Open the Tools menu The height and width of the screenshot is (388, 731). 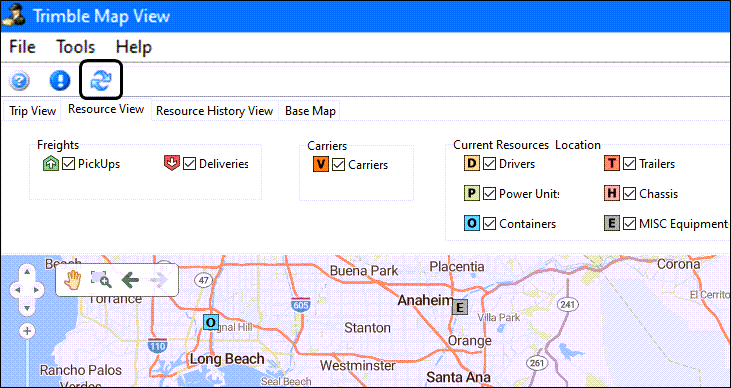pos(76,47)
